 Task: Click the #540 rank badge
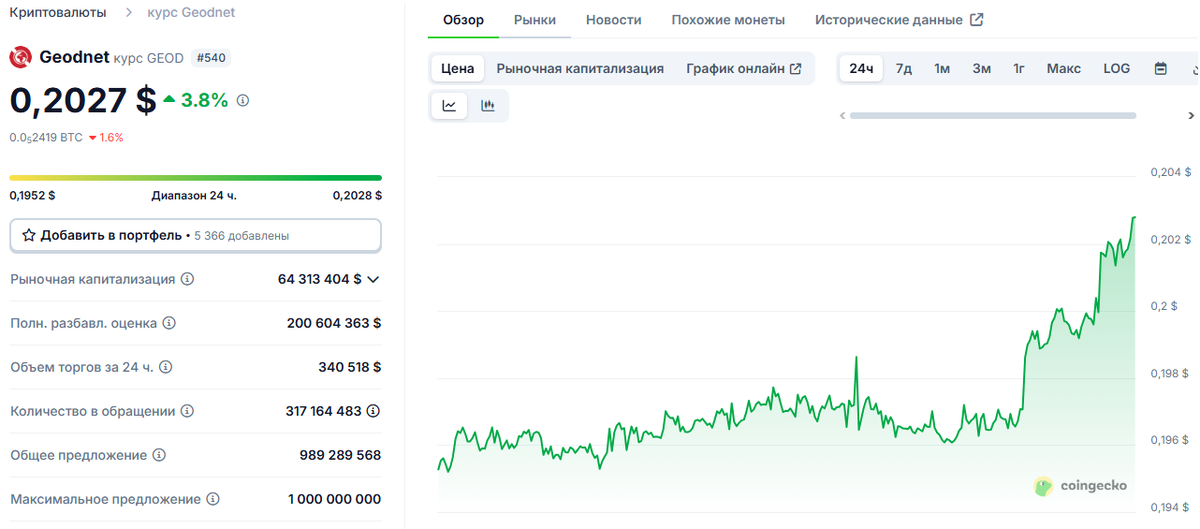click(x=211, y=58)
